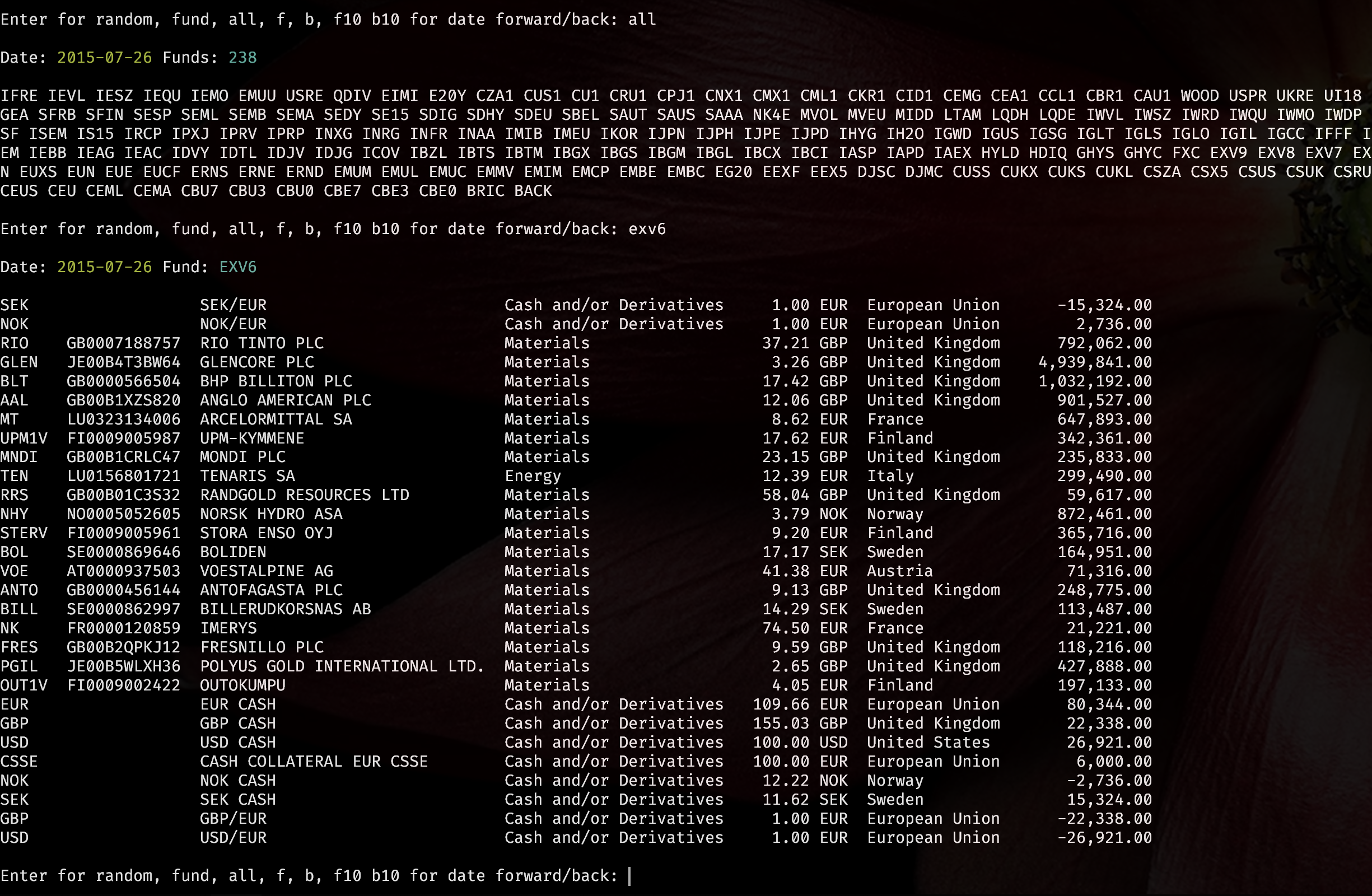Click the OUTOKUMPU holding name
The width and height of the screenshot is (1372, 896).
point(242,685)
